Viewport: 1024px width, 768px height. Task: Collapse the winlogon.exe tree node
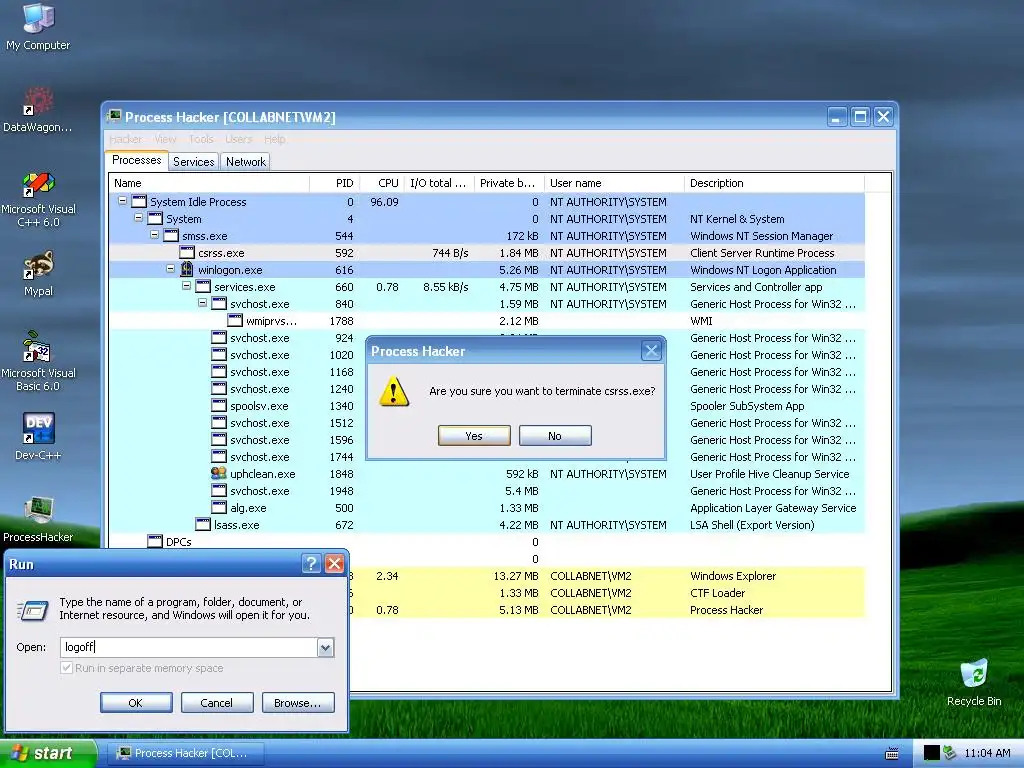pyautogui.click(x=170, y=269)
